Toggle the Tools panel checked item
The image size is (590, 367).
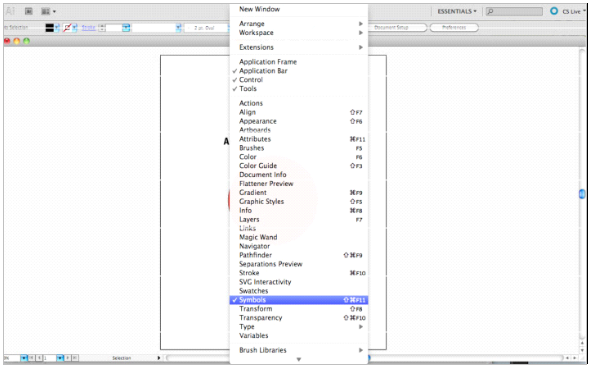299,89
